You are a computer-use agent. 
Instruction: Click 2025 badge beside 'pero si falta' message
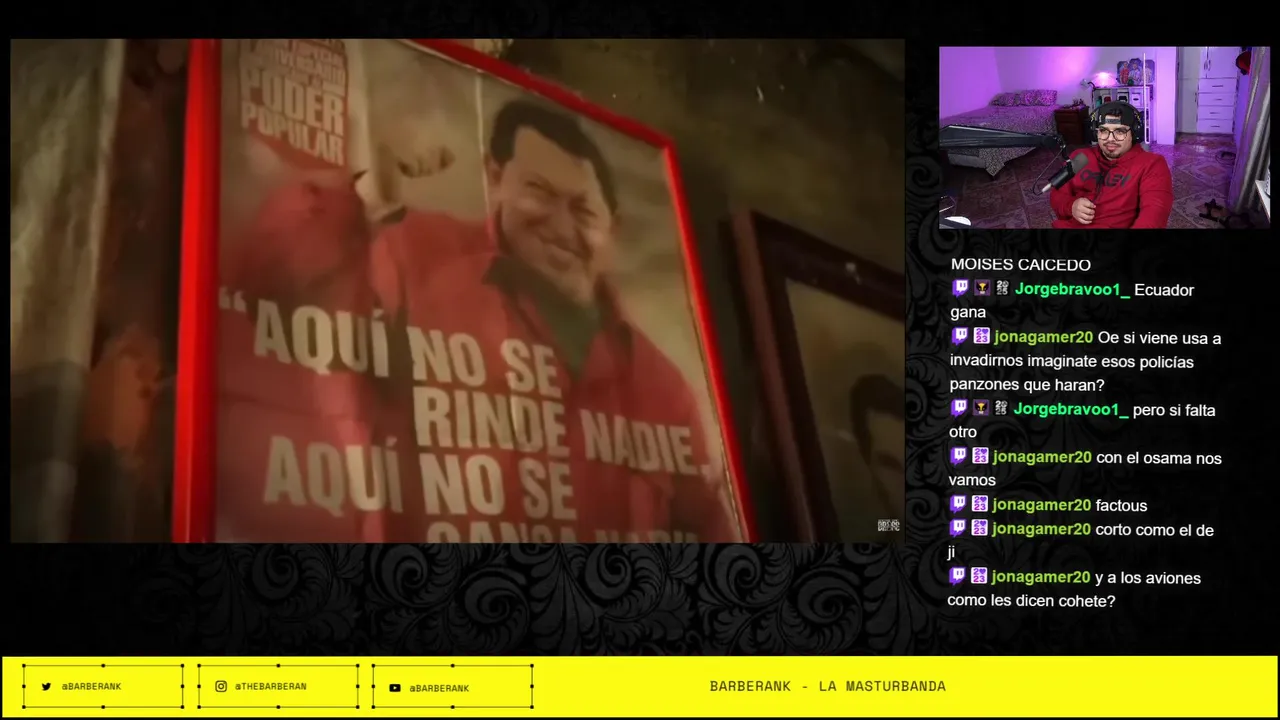tap(1001, 408)
